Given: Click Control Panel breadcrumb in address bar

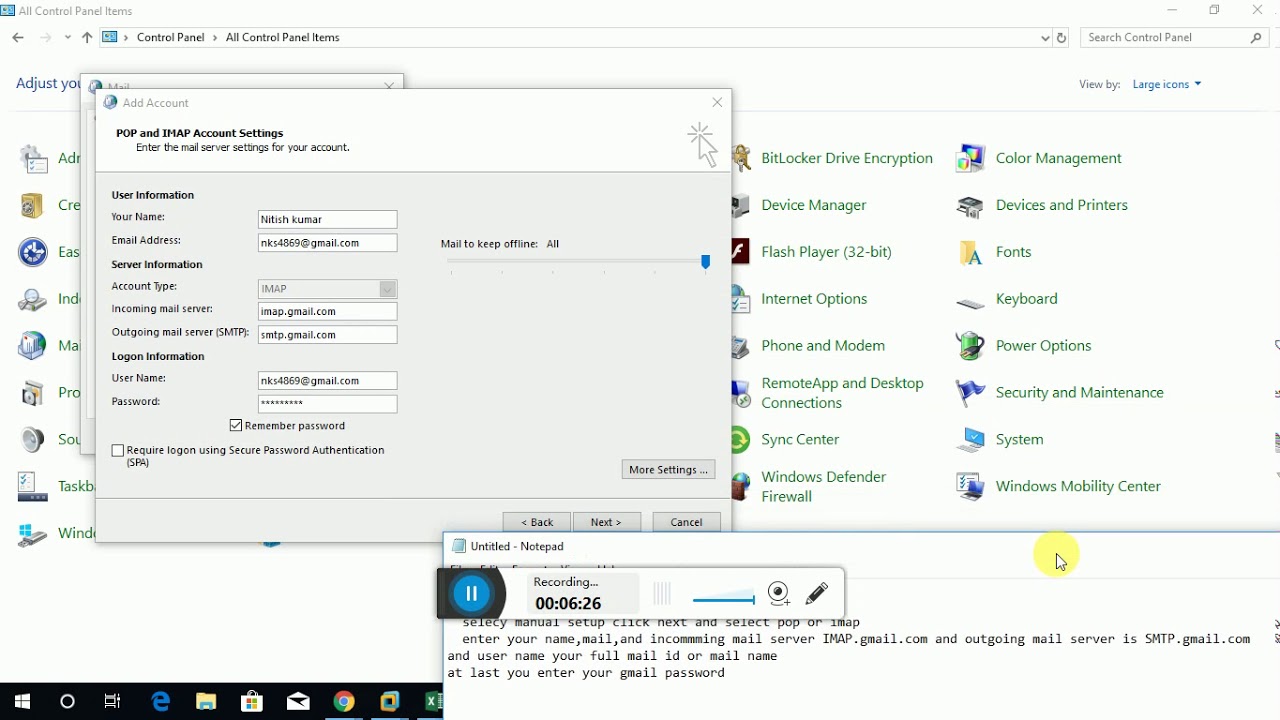Looking at the screenshot, I should [x=170, y=38].
